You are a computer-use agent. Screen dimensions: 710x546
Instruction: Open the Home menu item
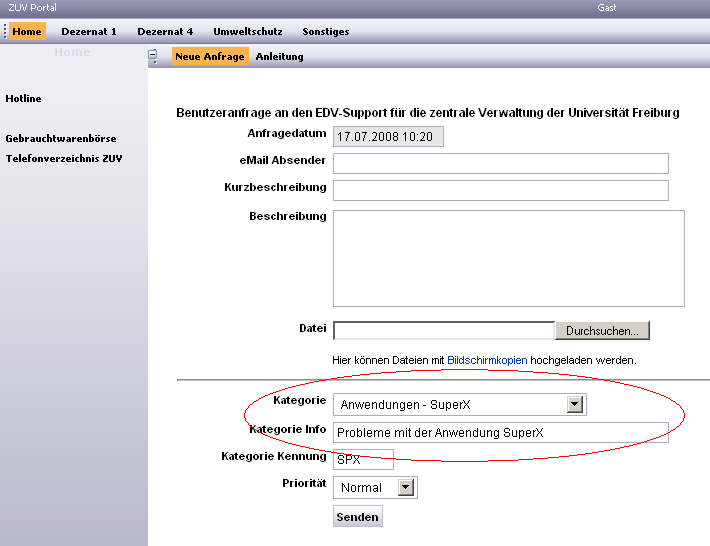(x=27, y=32)
